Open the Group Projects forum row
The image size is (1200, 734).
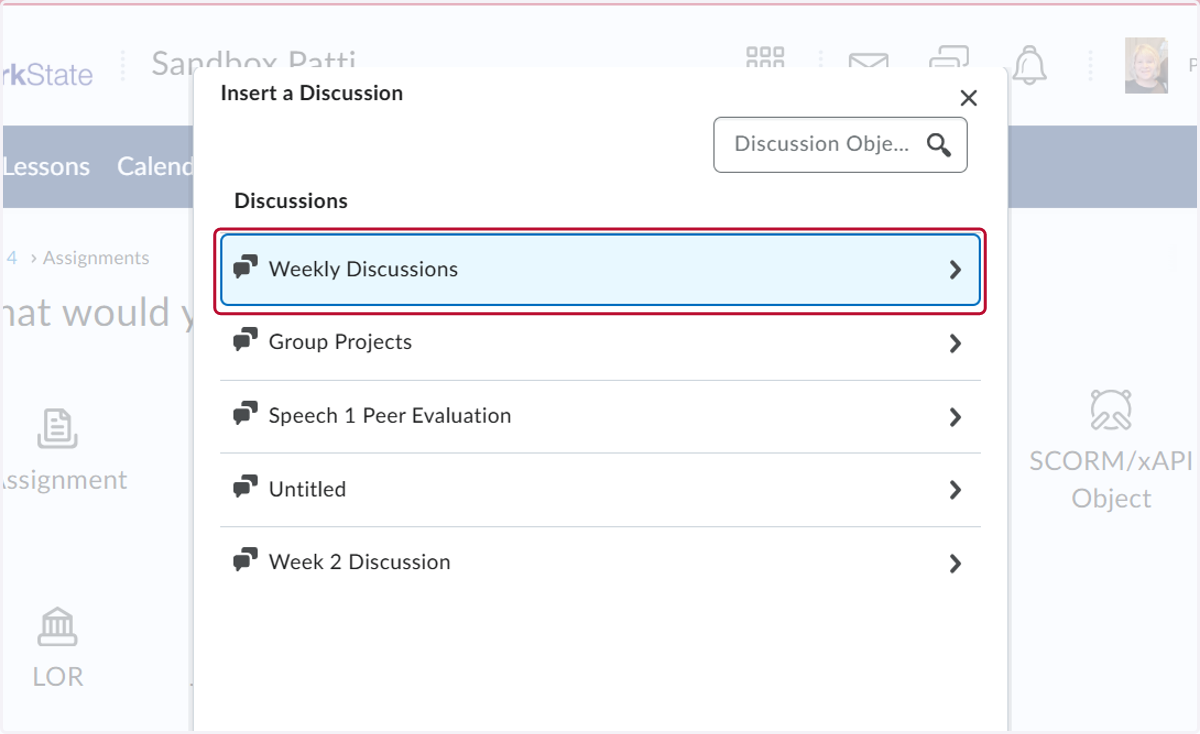600,343
